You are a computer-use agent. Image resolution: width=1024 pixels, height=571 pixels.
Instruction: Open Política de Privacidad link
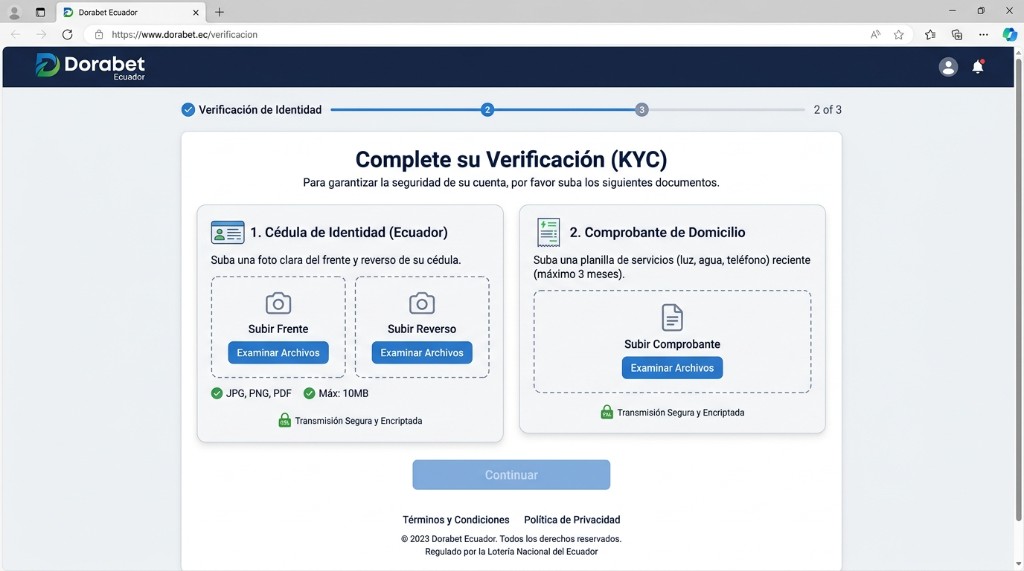(572, 520)
